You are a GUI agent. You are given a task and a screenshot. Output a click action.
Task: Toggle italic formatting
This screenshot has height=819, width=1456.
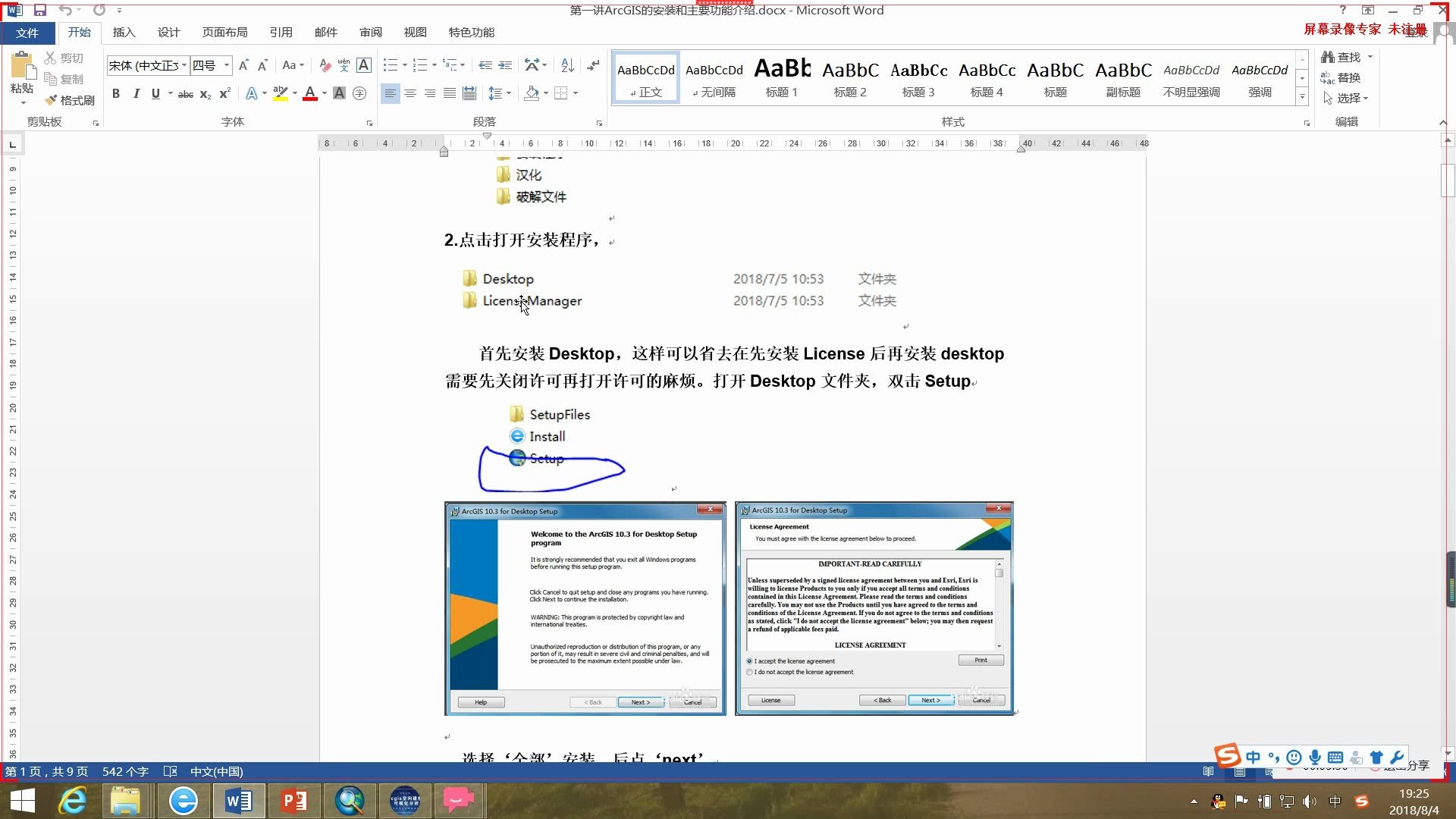point(136,93)
